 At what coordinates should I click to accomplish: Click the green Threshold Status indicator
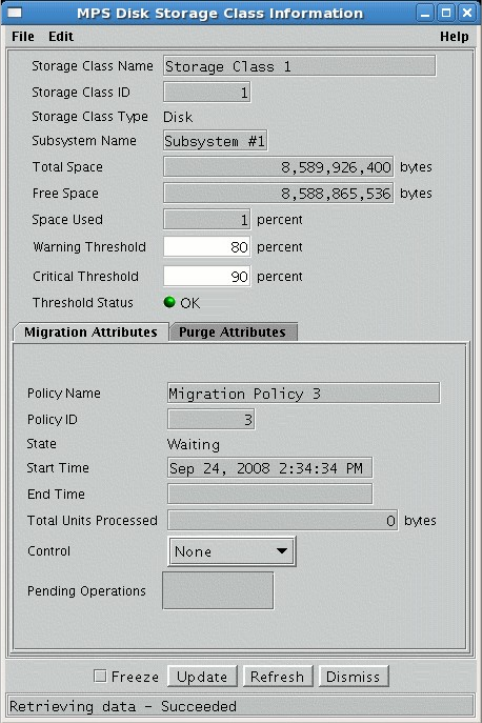pyautogui.click(x=170, y=302)
